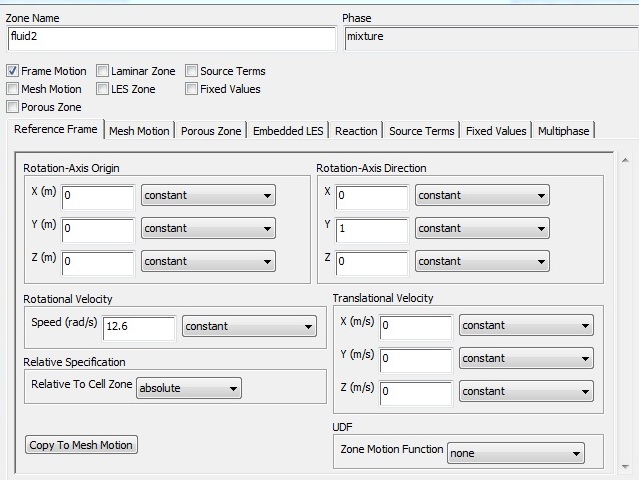Enable the Porous Zone checkbox
Screen dimensions: 639x480
pyautogui.click(x=13, y=107)
